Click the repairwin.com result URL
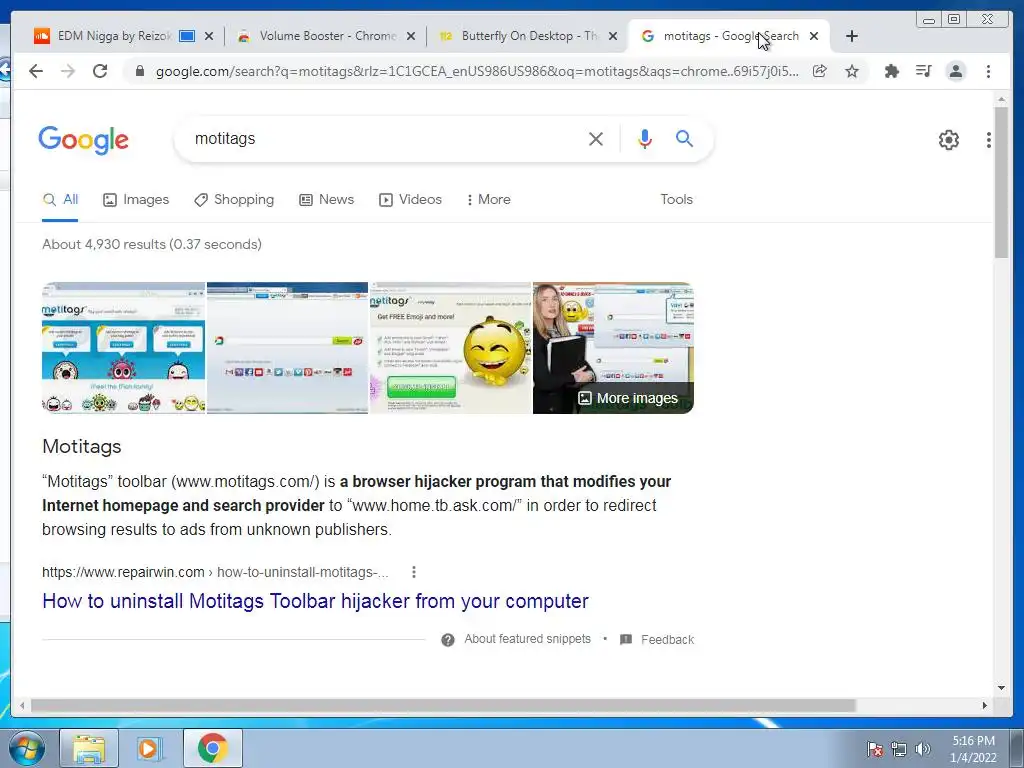Image resolution: width=1024 pixels, height=768 pixels. pyautogui.click(x=216, y=572)
